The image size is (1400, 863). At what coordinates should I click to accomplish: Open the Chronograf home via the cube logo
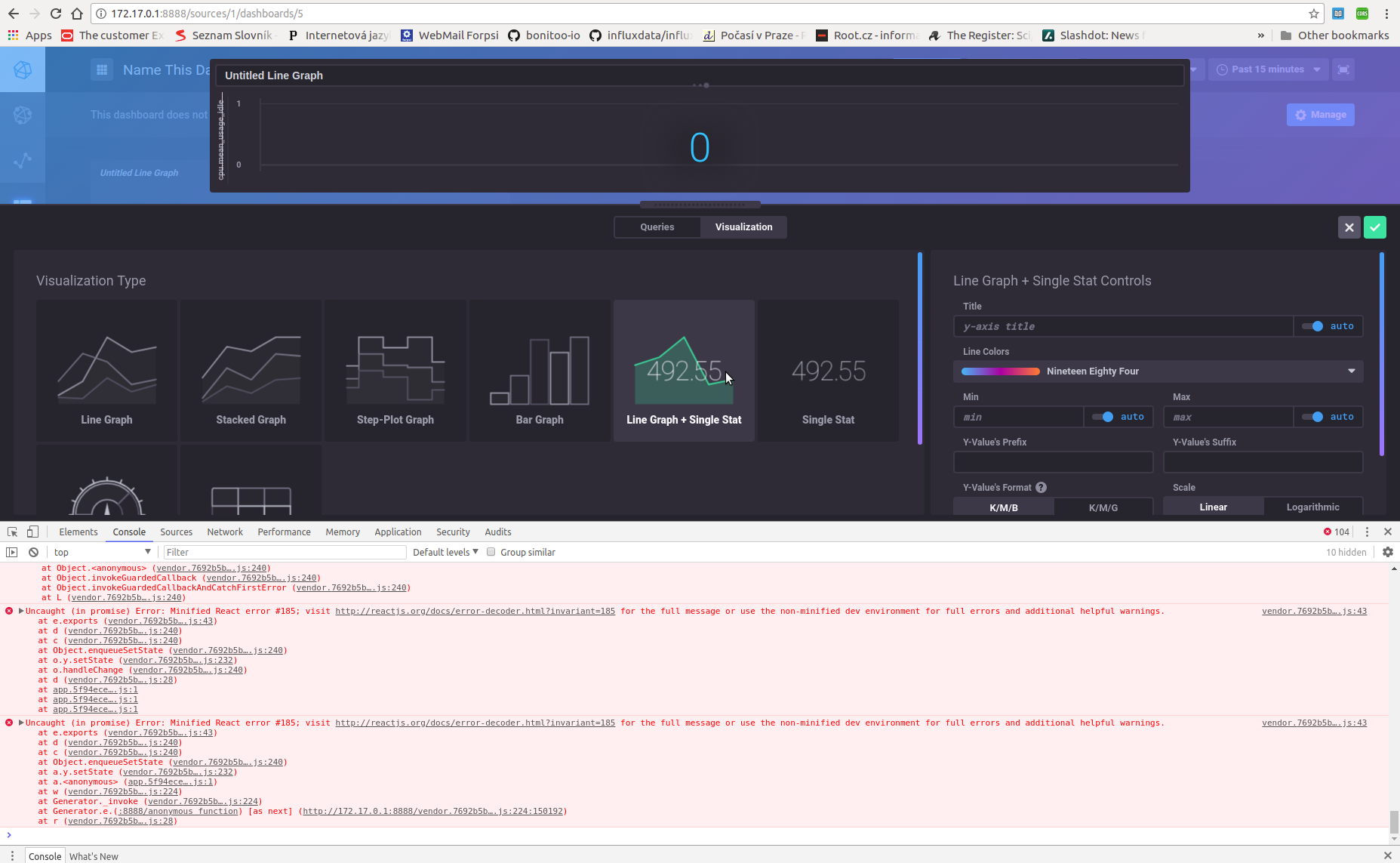(x=23, y=69)
